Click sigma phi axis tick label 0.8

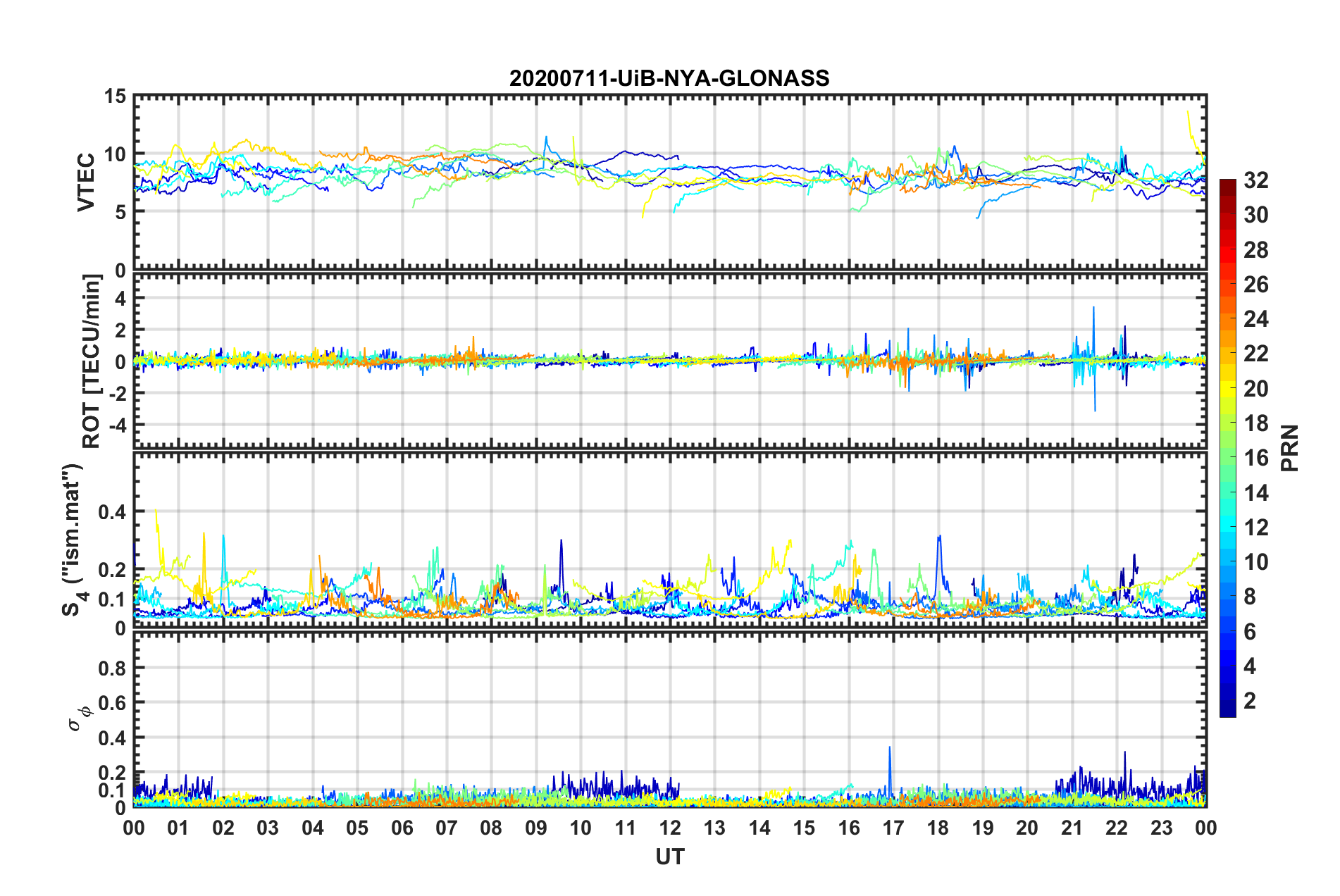coord(112,668)
